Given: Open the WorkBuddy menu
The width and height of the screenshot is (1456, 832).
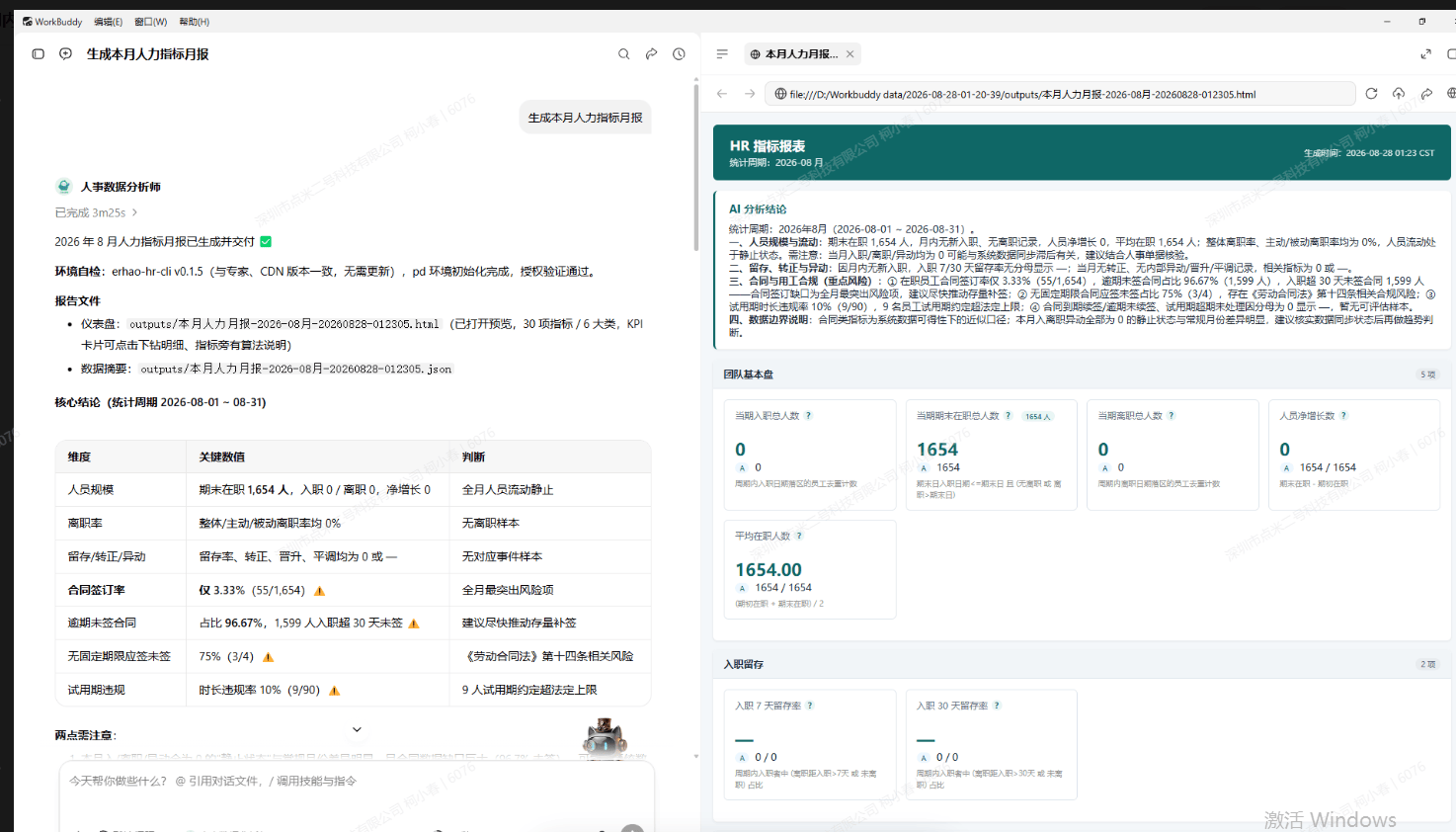Looking at the screenshot, I should tap(52, 22).
